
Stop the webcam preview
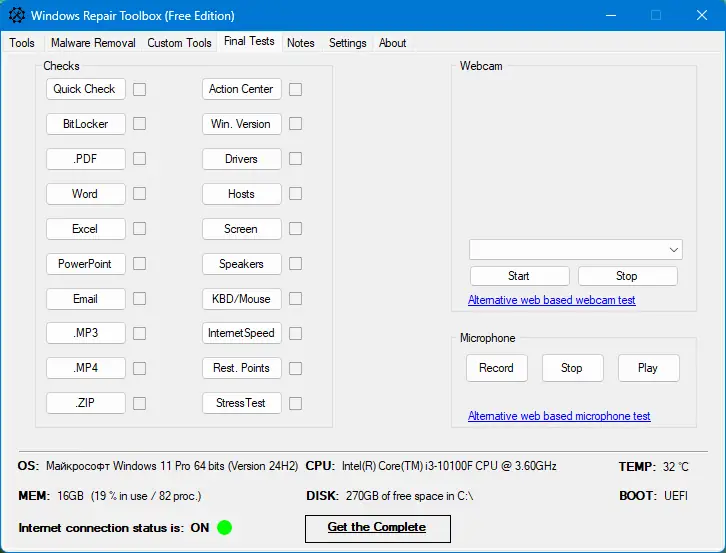click(627, 276)
